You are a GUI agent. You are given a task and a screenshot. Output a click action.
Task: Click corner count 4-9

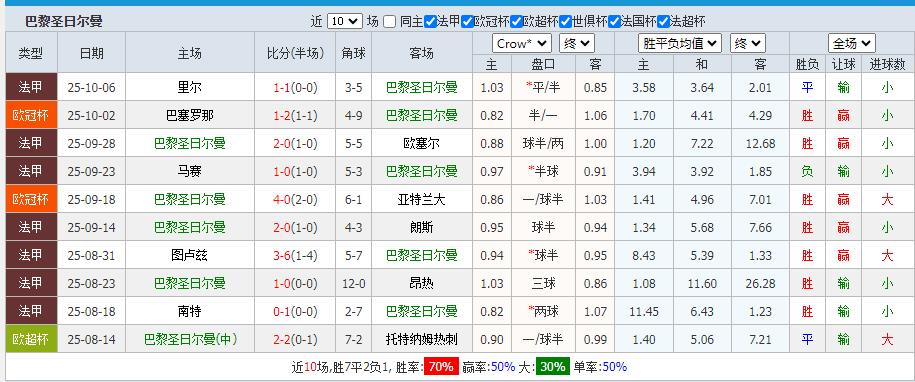coord(353,115)
